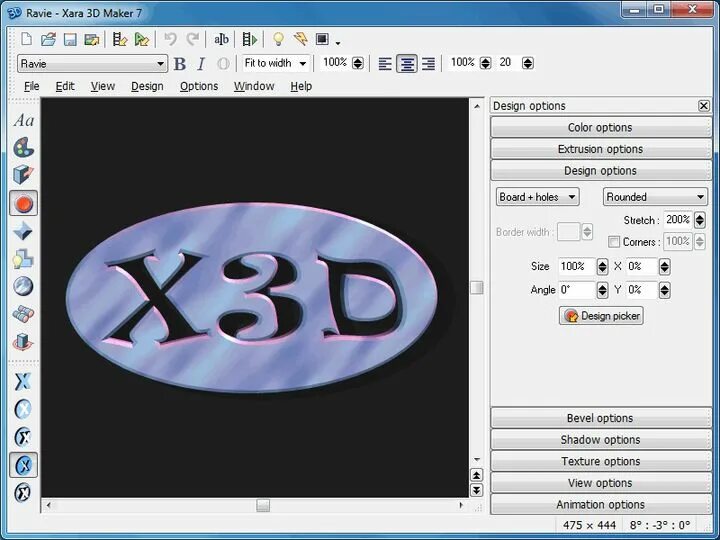Enable the Corners checkbox
Image resolution: width=720 pixels, height=540 pixels.
coord(613,242)
